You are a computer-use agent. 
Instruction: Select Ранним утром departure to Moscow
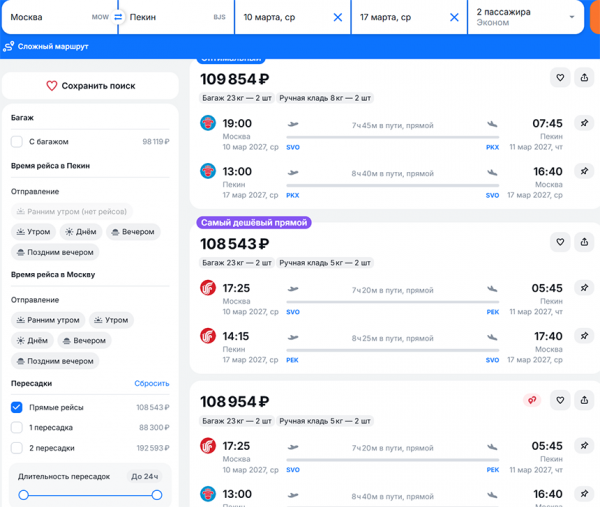48,320
